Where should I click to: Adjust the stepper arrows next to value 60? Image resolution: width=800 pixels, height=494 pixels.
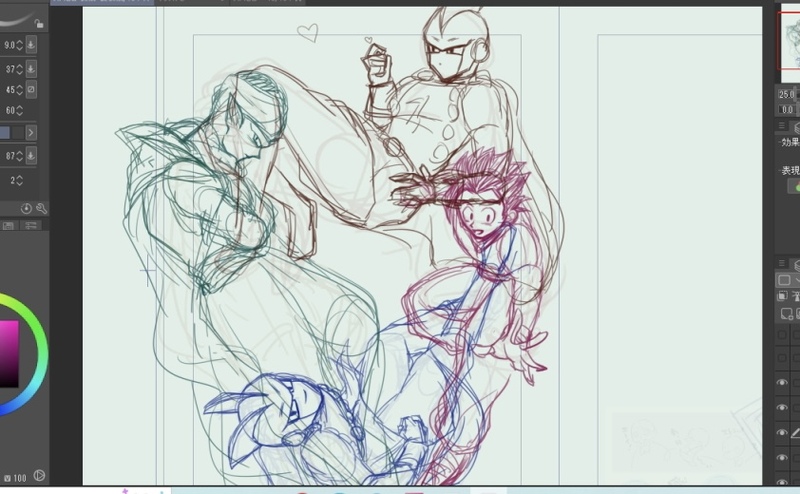pos(19,110)
